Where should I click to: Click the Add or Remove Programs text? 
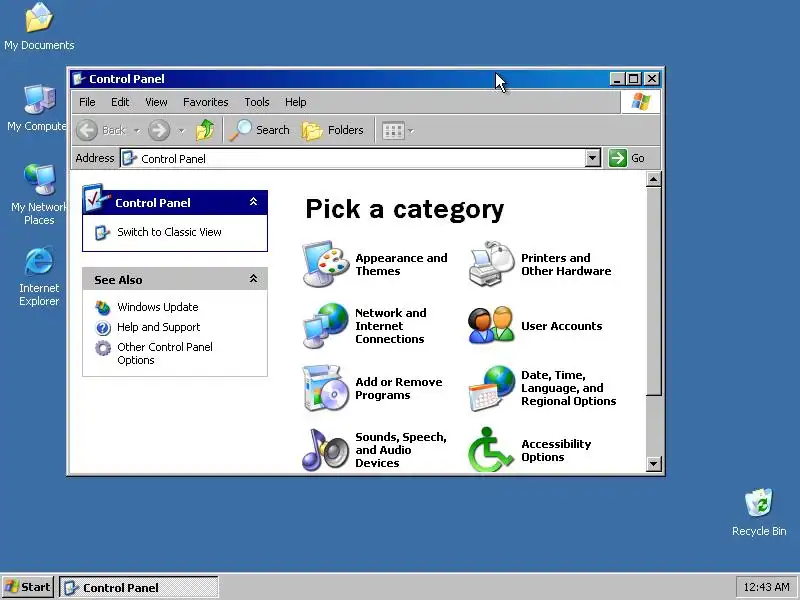point(398,388)
